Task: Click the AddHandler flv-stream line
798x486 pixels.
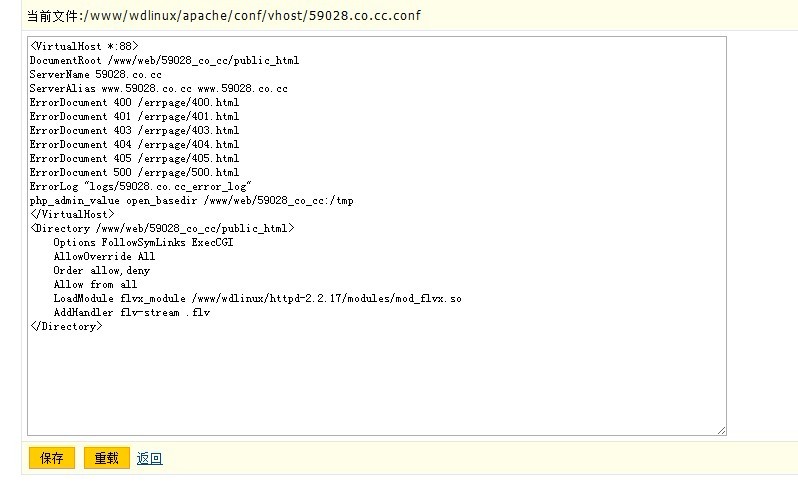Action: [x=131, y=312]
